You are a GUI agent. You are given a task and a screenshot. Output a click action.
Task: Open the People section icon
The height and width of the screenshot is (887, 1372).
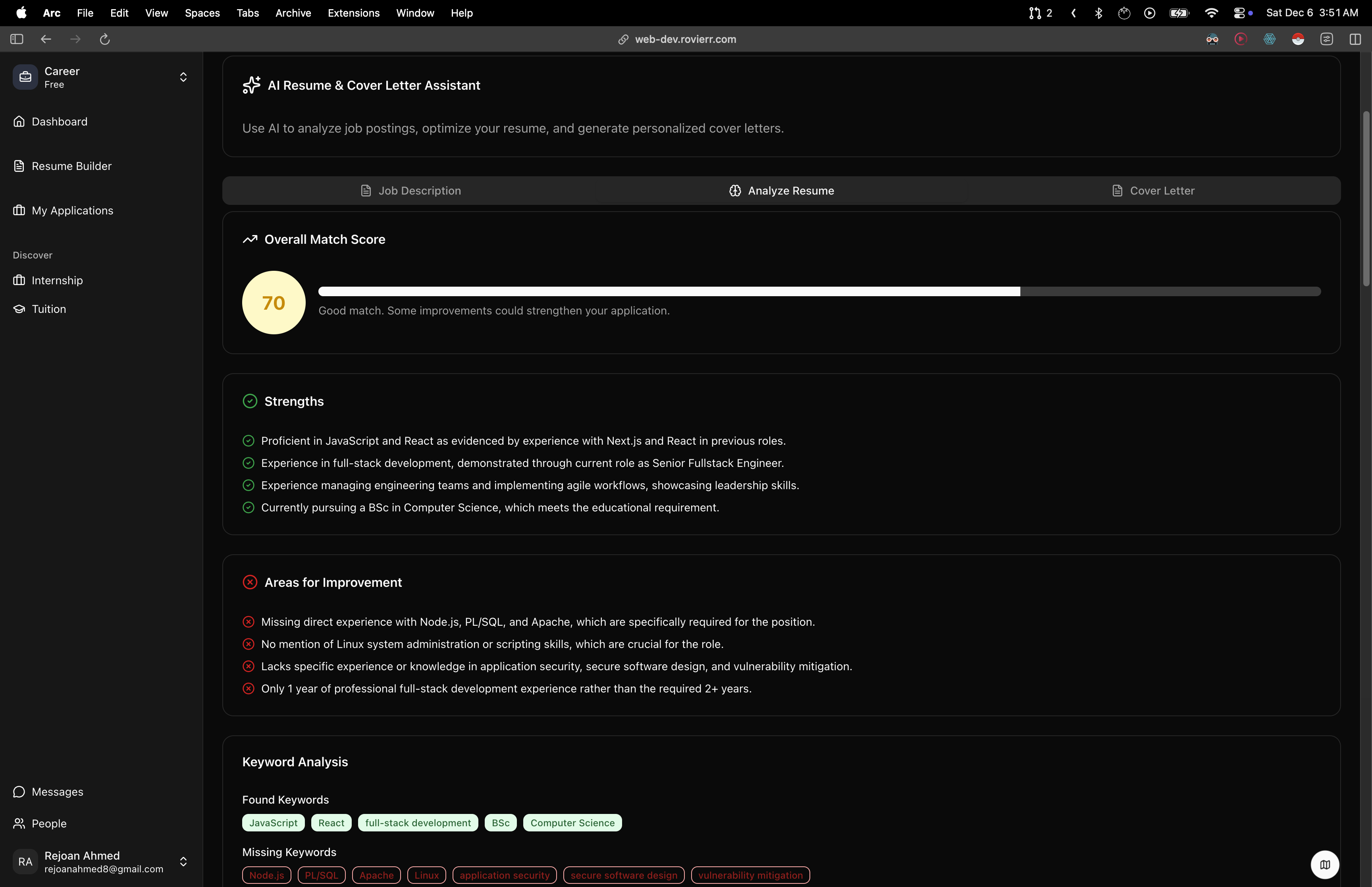(x=19, y=823)
